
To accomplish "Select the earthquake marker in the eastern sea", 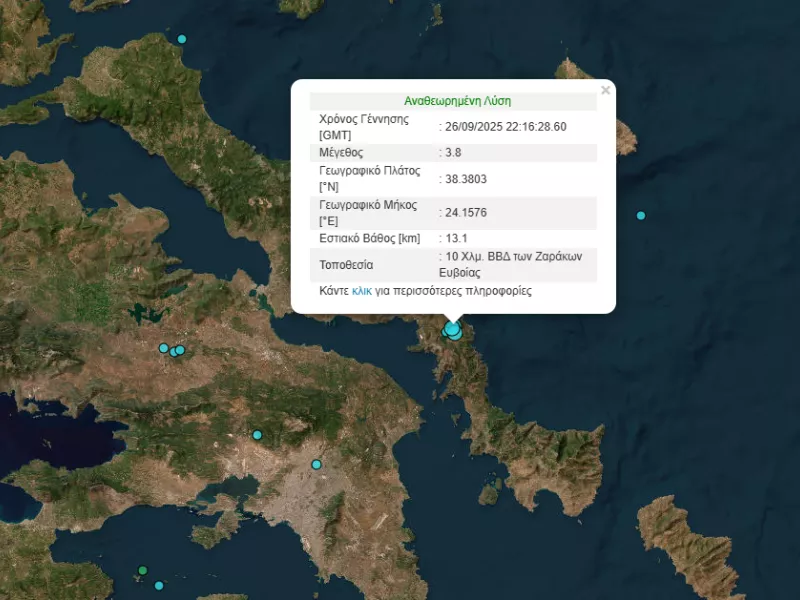I will [x=641, y=215].
